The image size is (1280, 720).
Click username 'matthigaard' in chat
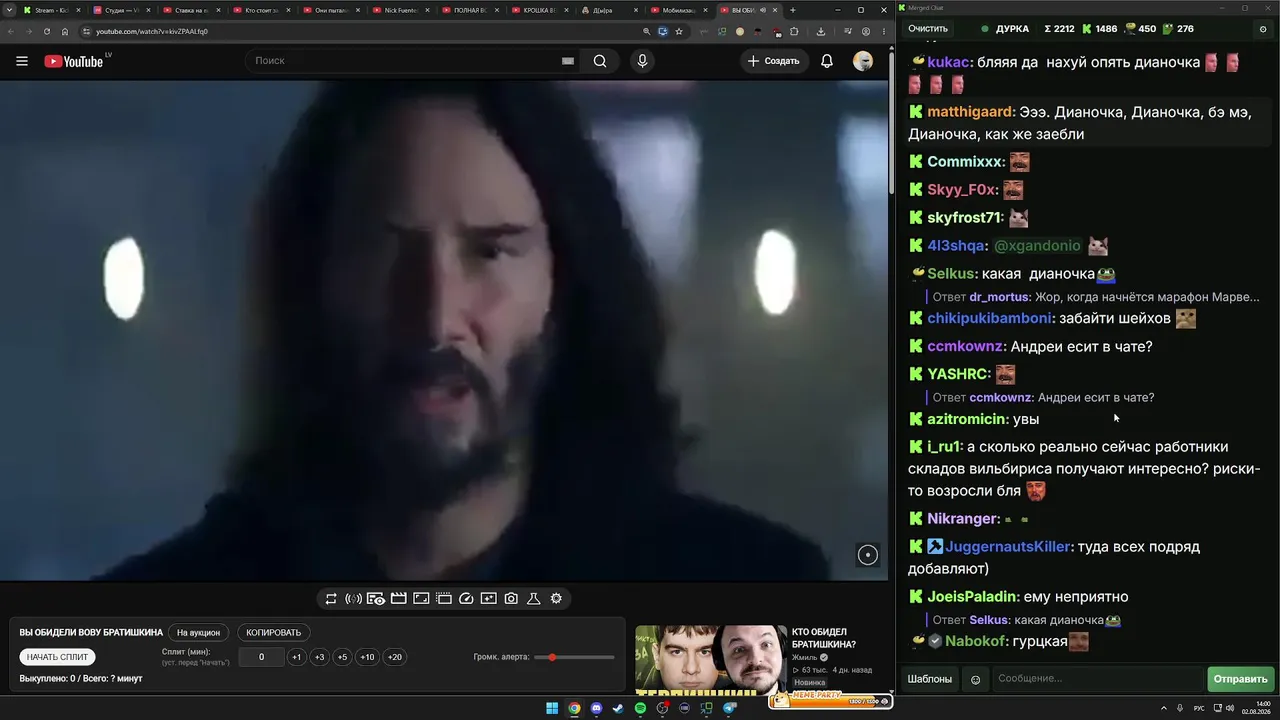pos(970,112)
